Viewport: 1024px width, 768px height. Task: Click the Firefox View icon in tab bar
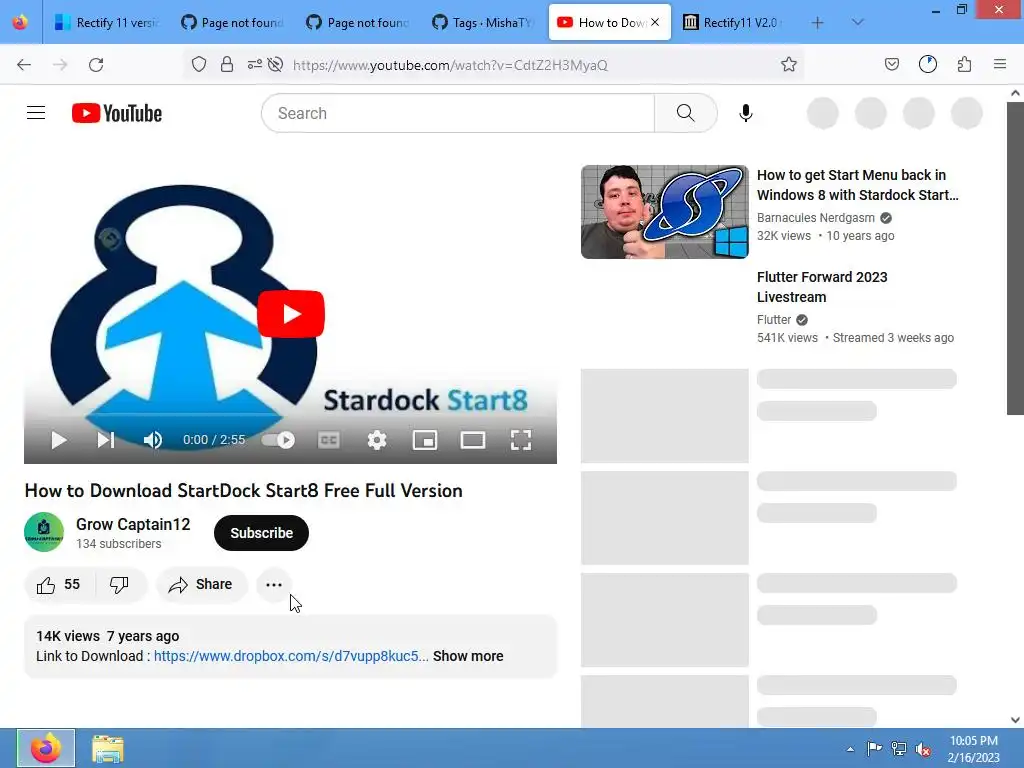tap(20, 22)
